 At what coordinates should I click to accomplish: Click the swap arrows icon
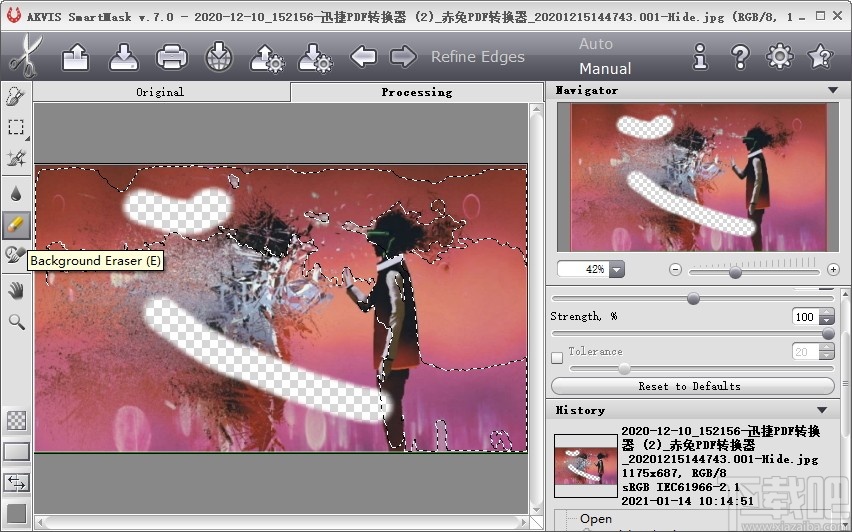(x=16, y=482)
